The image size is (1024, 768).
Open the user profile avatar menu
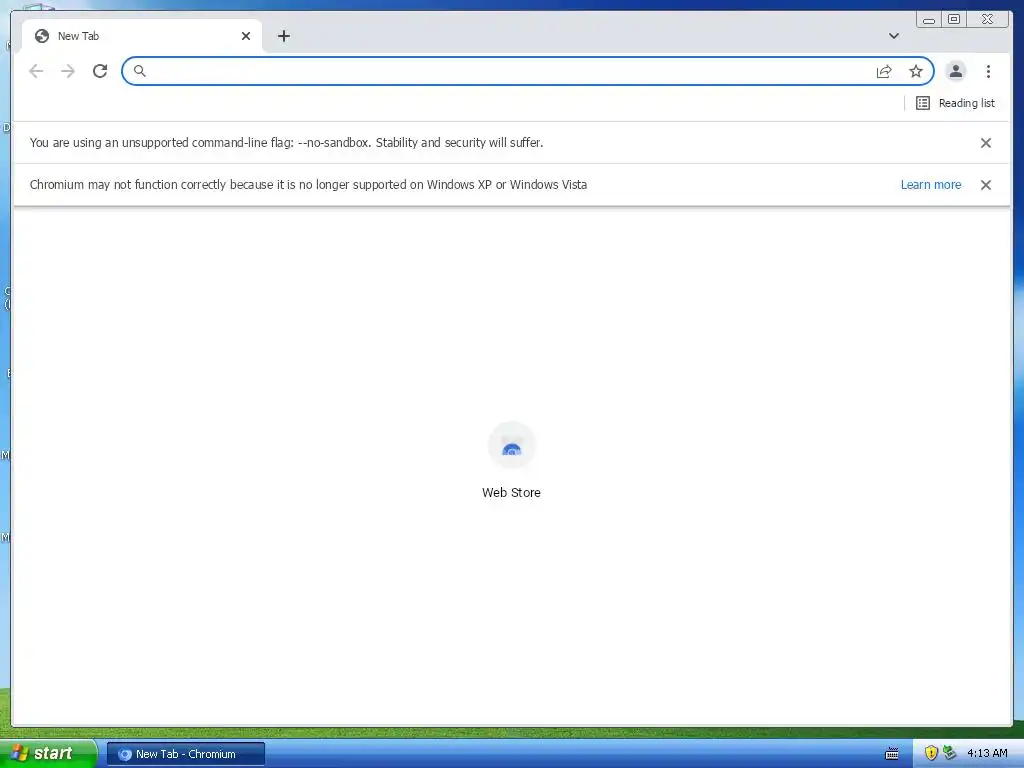[955, 71]
